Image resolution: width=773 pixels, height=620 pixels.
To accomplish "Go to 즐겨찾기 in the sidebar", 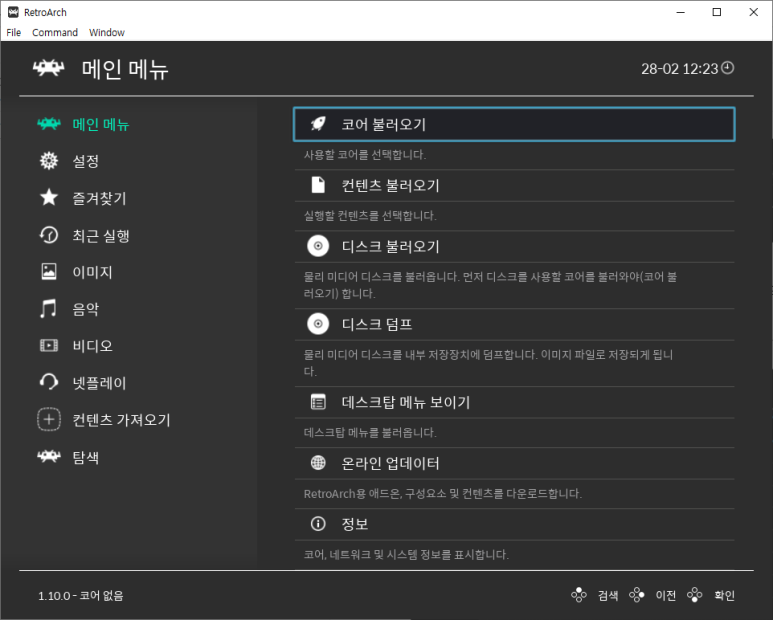I will point(99,198).
